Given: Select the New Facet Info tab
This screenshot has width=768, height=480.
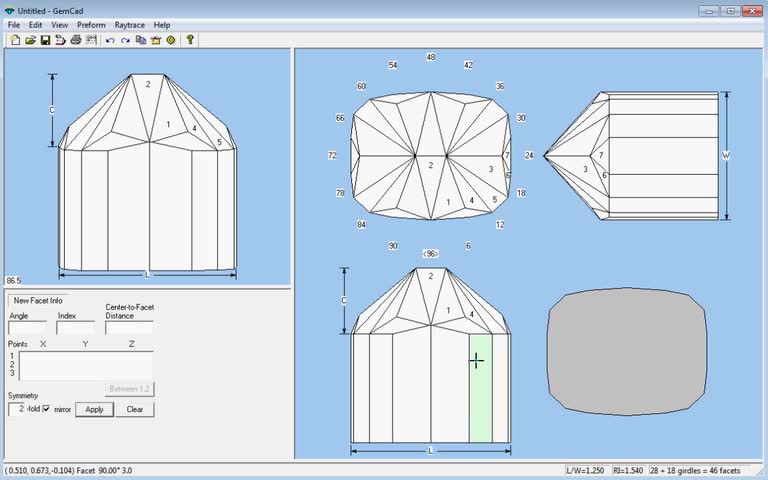Looking at the screenshot, I should click(x=38, y=300).
